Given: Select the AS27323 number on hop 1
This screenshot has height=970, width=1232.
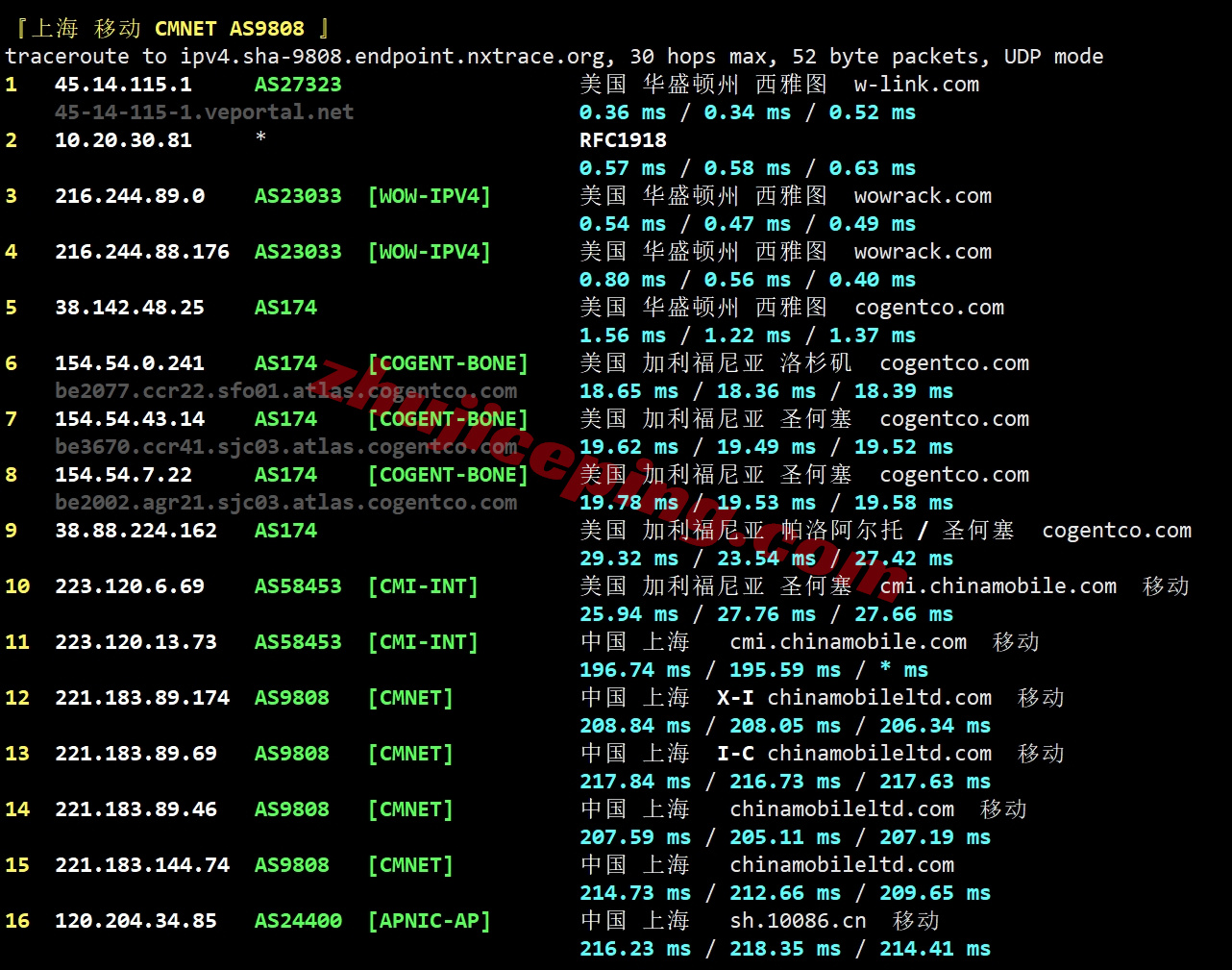Looking at the screenshot, I should tap(298, 85).
